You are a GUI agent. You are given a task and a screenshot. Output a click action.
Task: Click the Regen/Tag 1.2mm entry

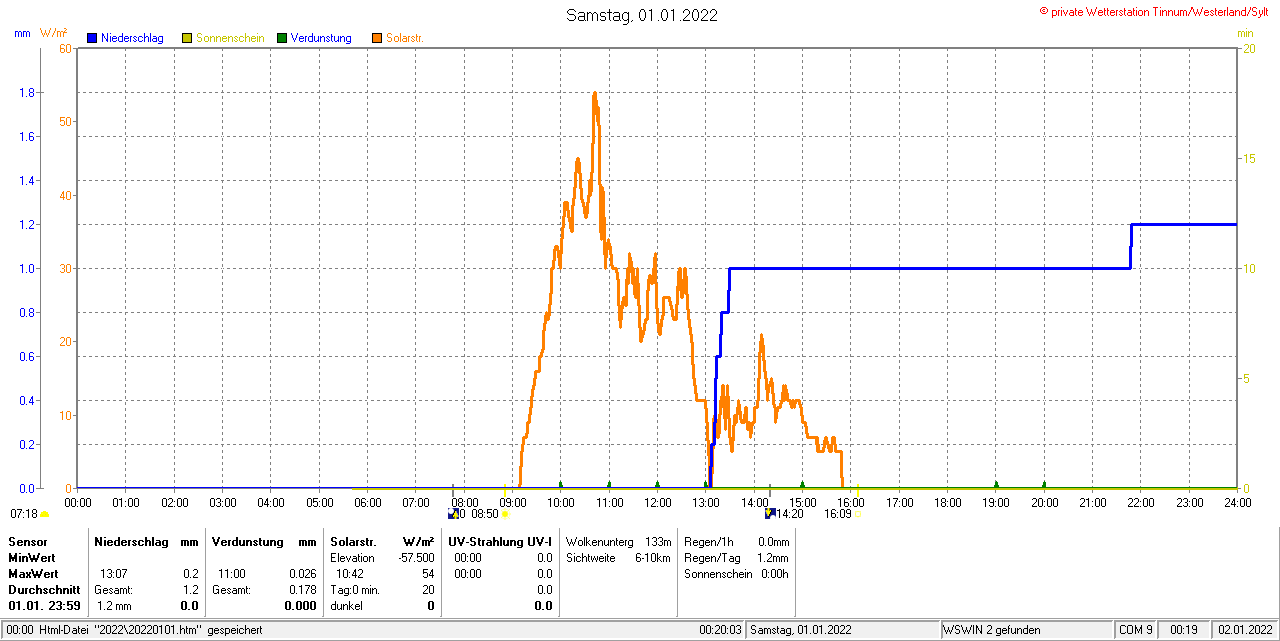(736, 557)
